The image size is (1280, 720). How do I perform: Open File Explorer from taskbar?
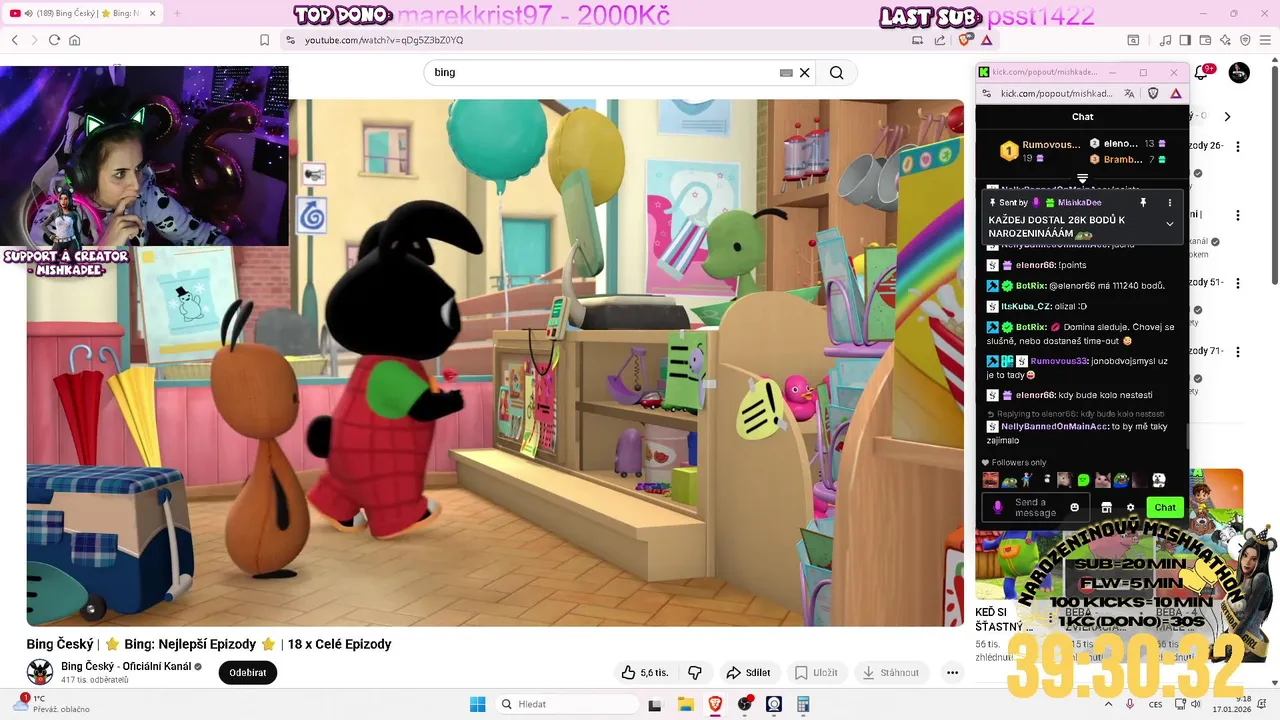[x=685, y=704]
